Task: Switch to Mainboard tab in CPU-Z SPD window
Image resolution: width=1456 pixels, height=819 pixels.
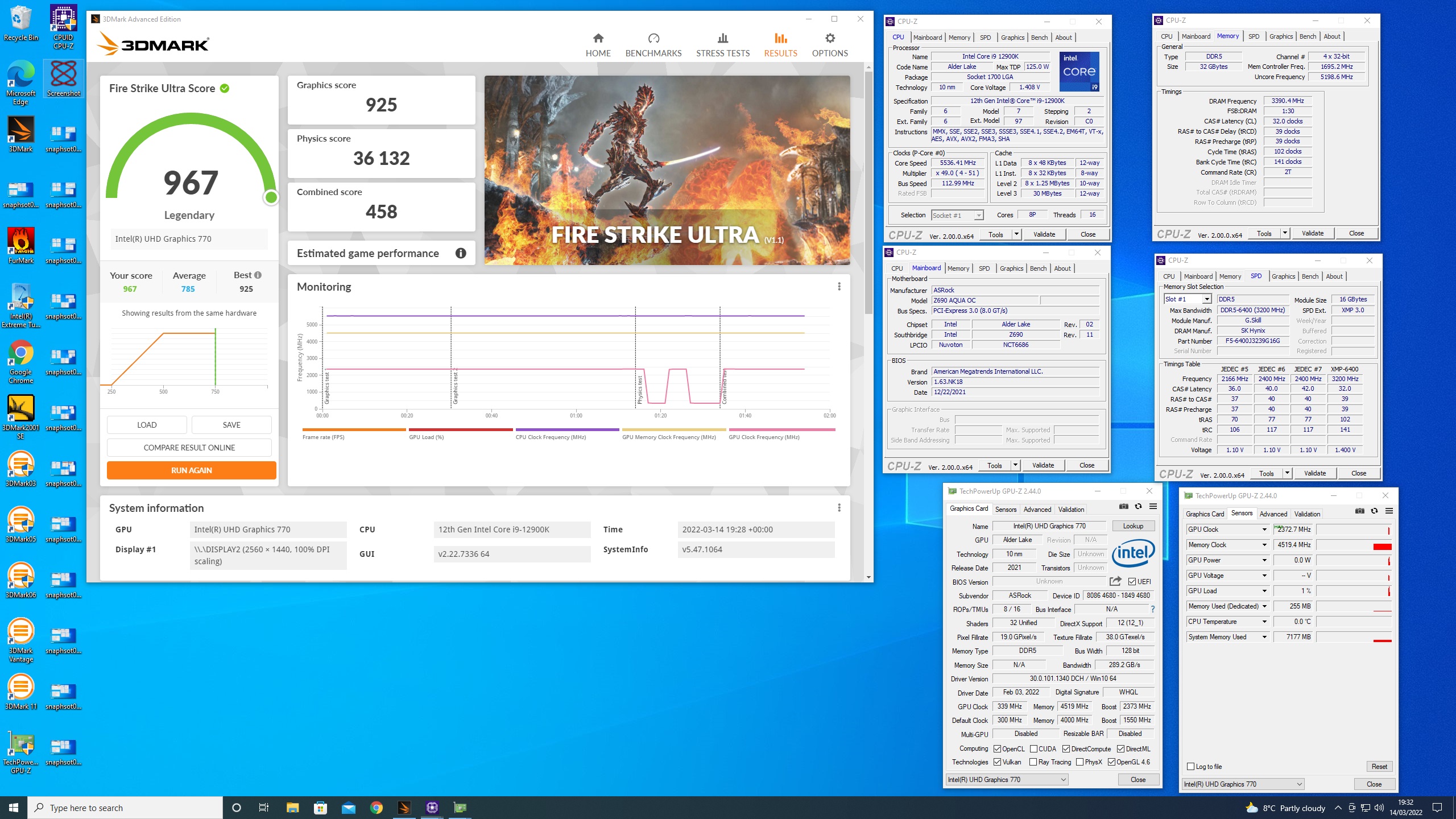Action: pos(1198,276)
